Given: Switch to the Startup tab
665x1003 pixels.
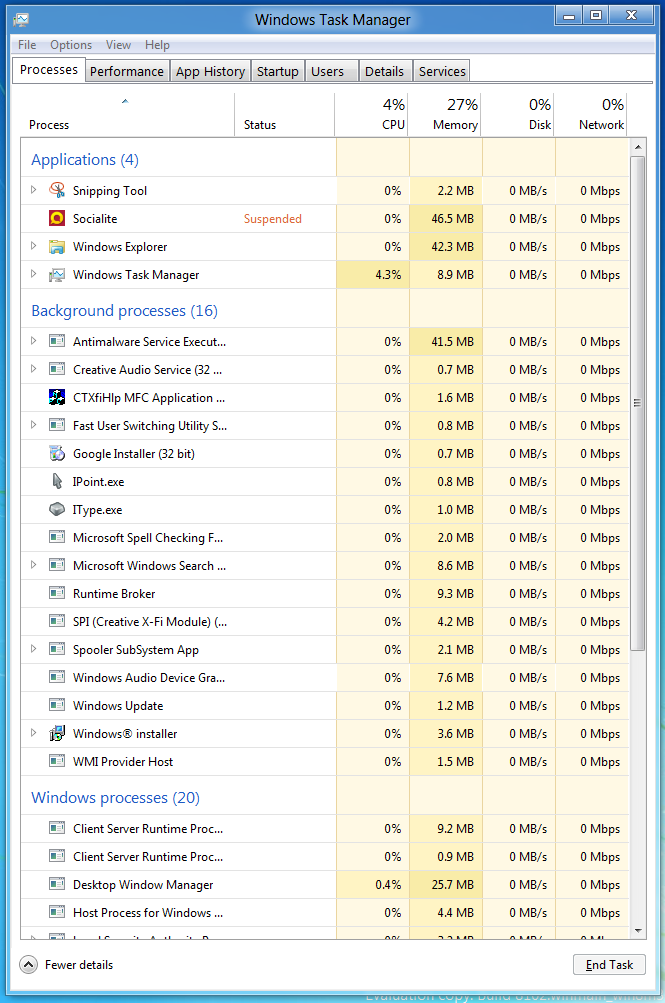Looking at the screenshot, I should click(x=278, y=71).
